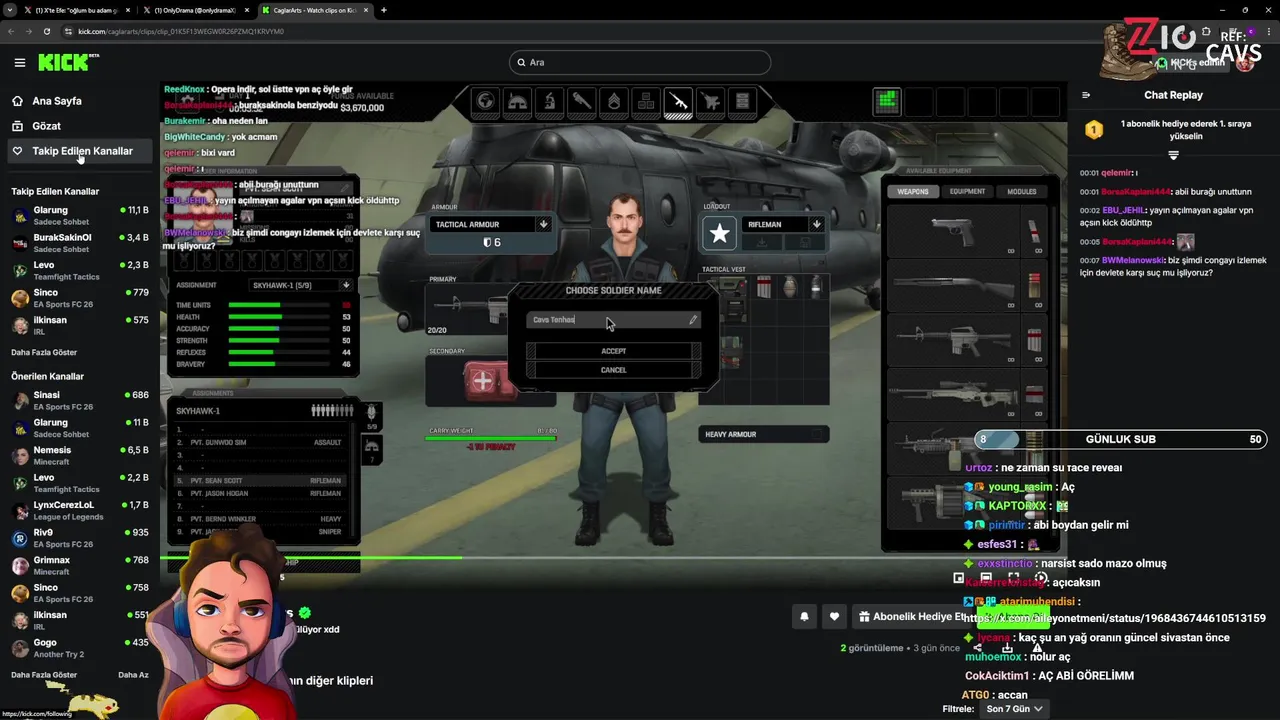Collapse recommended channels with Daha Az
The width and height of the screenshot is (1280, 720).
pyautogui.click(x=133, y=675)
